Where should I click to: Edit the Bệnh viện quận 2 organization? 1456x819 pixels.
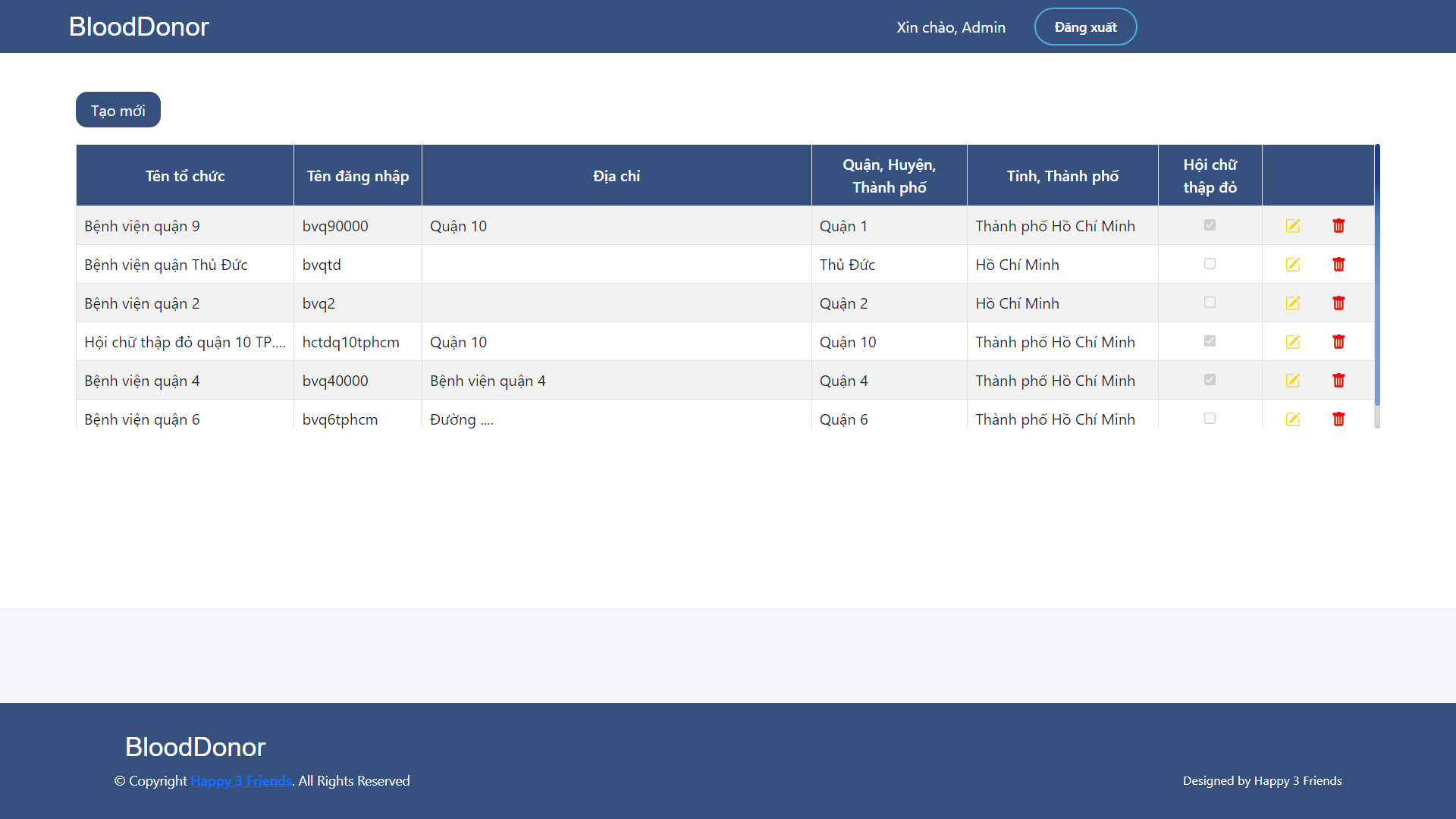tap(1293, 303)
